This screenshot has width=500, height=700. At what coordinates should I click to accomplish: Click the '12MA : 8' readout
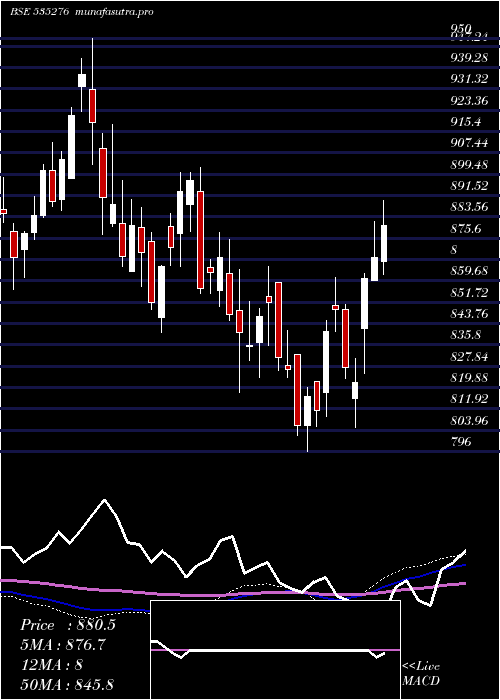tap(51, 665)
